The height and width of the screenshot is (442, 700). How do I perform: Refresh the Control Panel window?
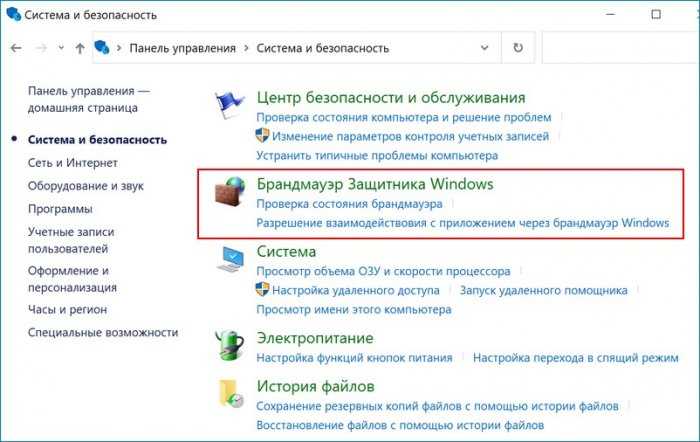[518, 48]
